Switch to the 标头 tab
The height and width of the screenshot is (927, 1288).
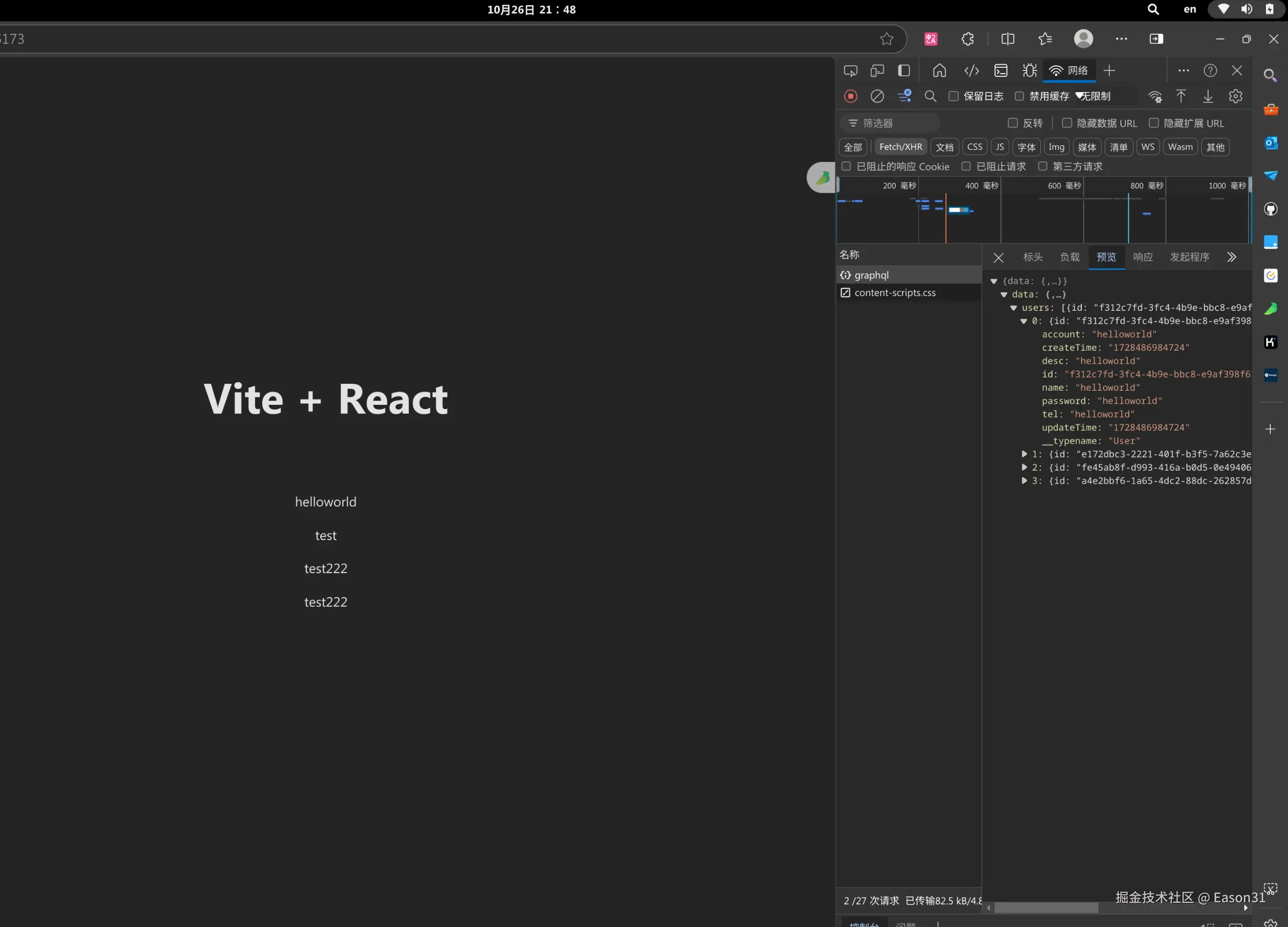click(1033, 257)
